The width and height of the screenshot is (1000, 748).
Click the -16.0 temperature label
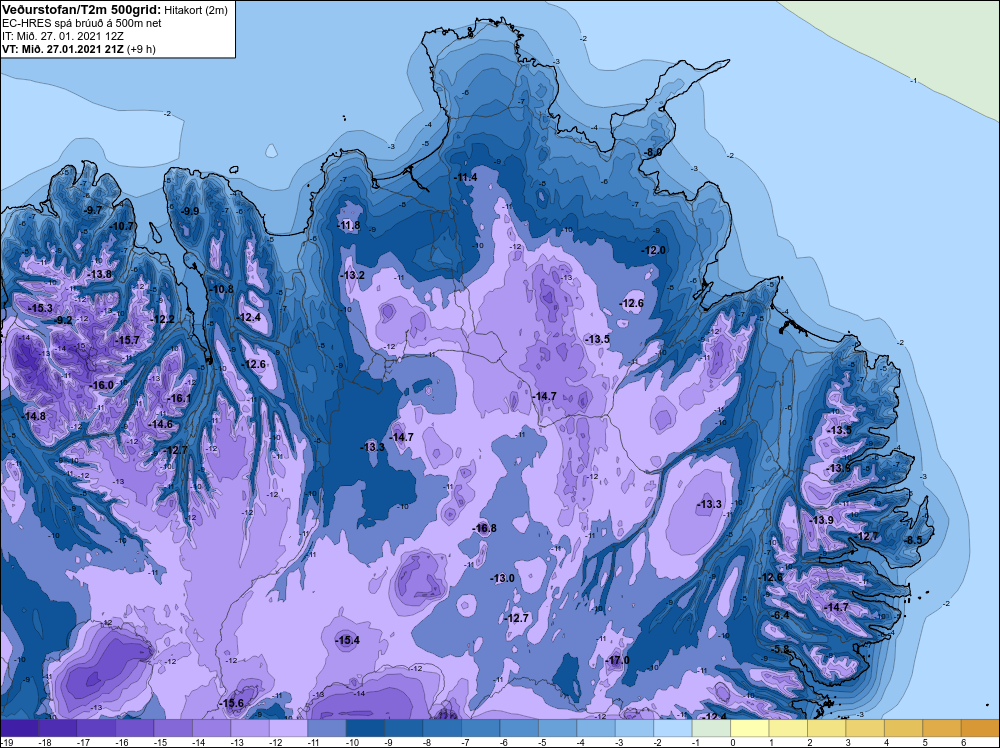tap(101, 385)
